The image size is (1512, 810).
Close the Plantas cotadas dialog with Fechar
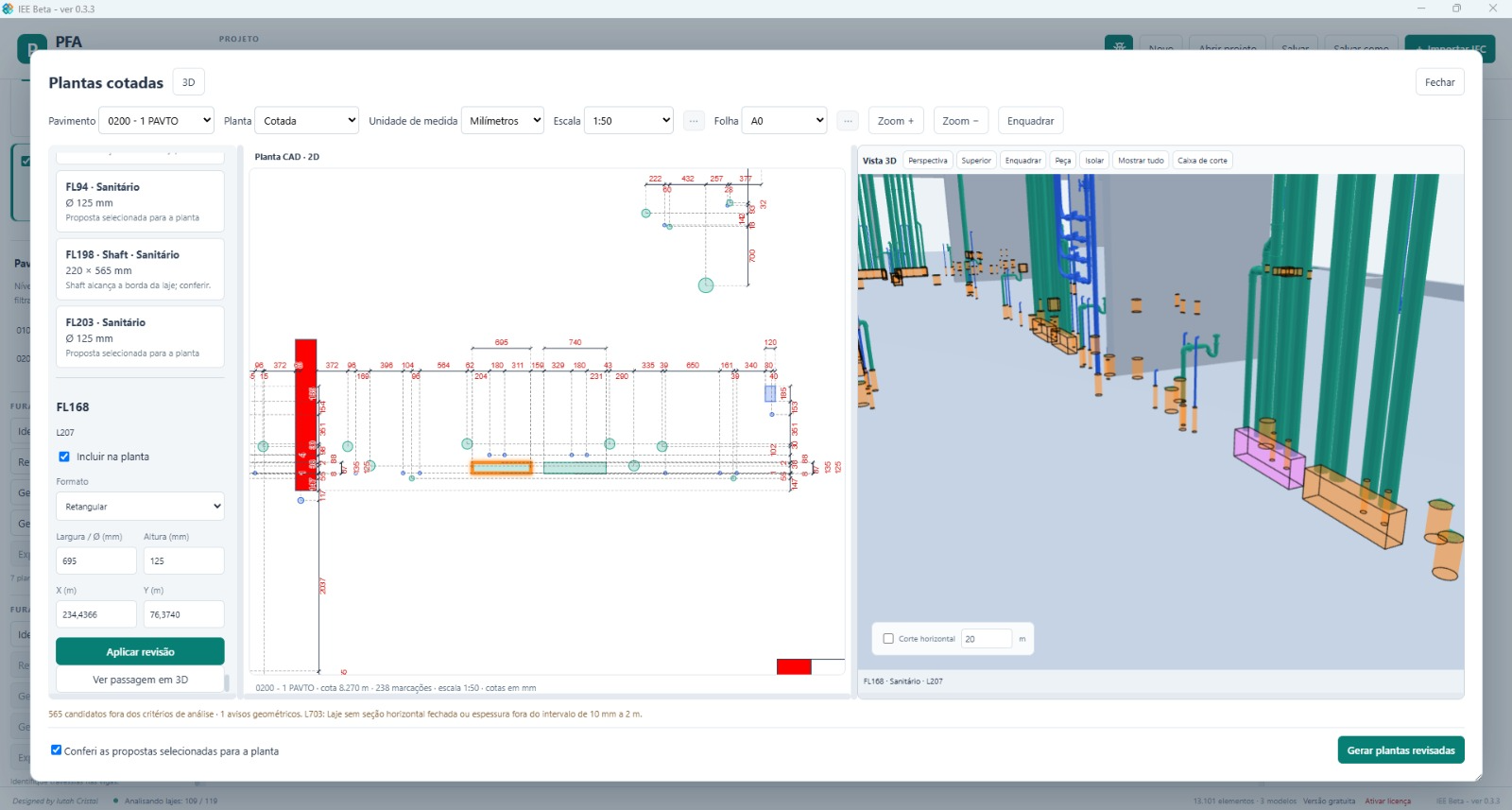[x=1440, y=82]
